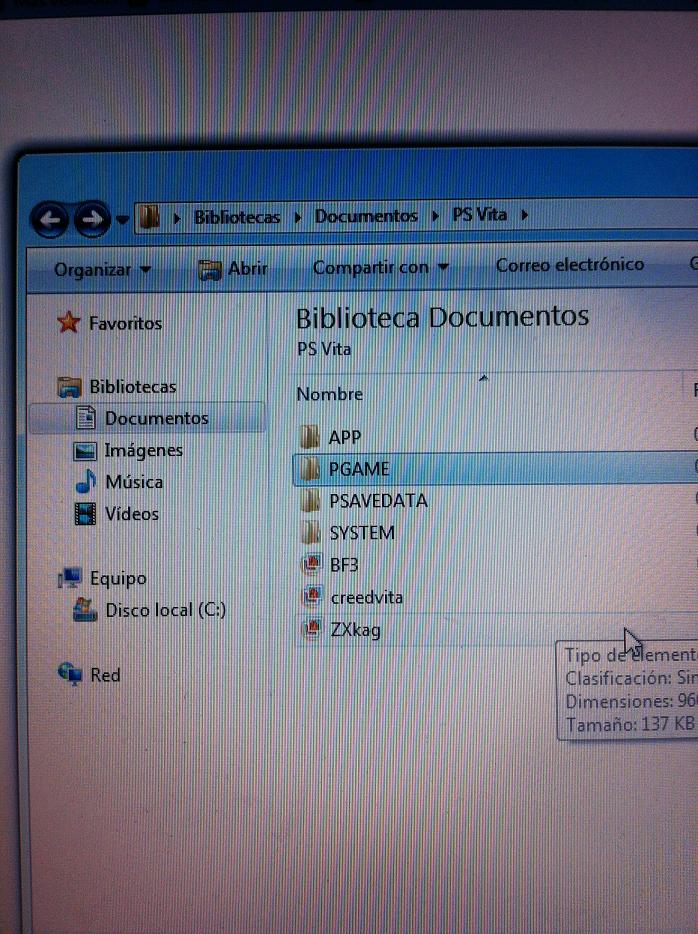Select Bibliotecas in the navigation pane
This screenshot has height=934, width=698.
[x=133, y=387]
